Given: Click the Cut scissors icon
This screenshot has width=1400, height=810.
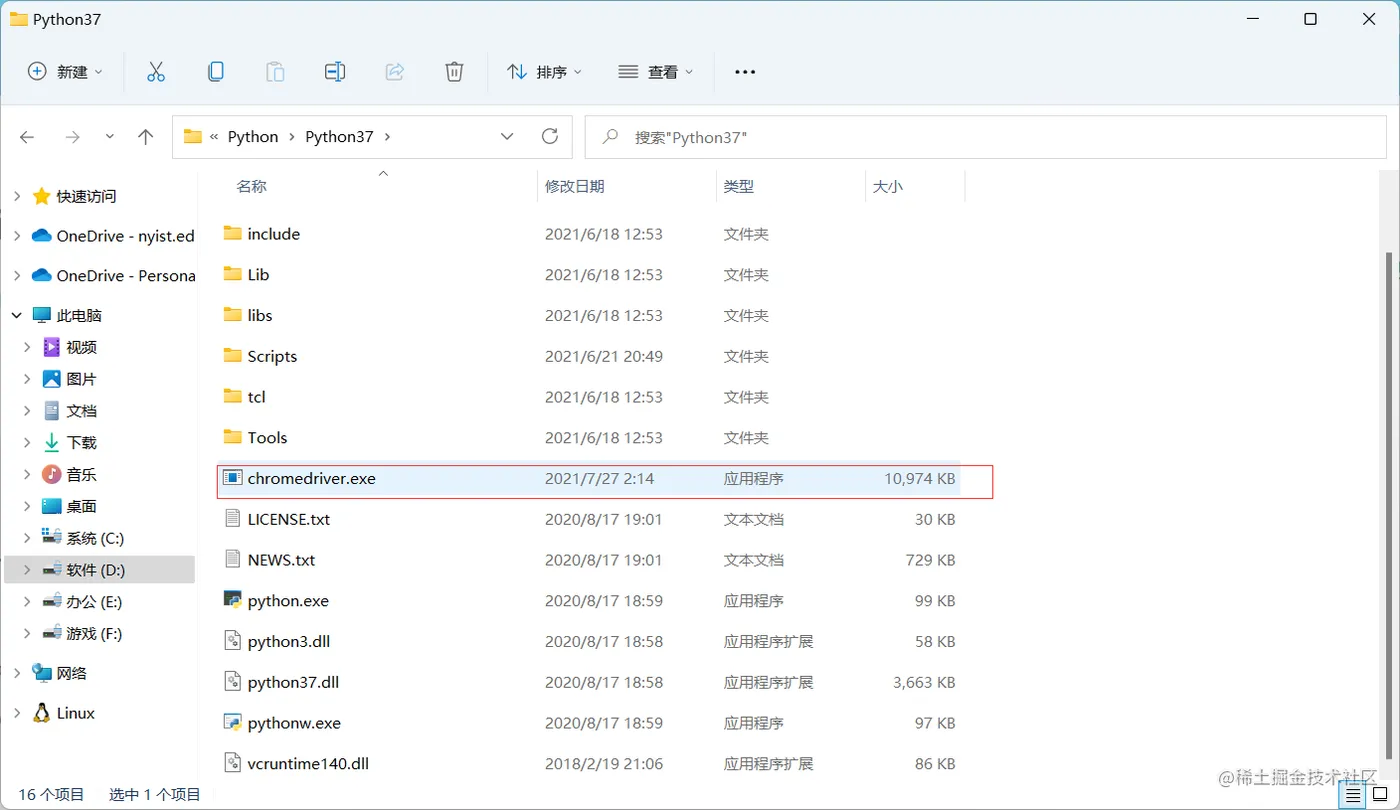Looking at the screenshot, I should tap(156, 72).
